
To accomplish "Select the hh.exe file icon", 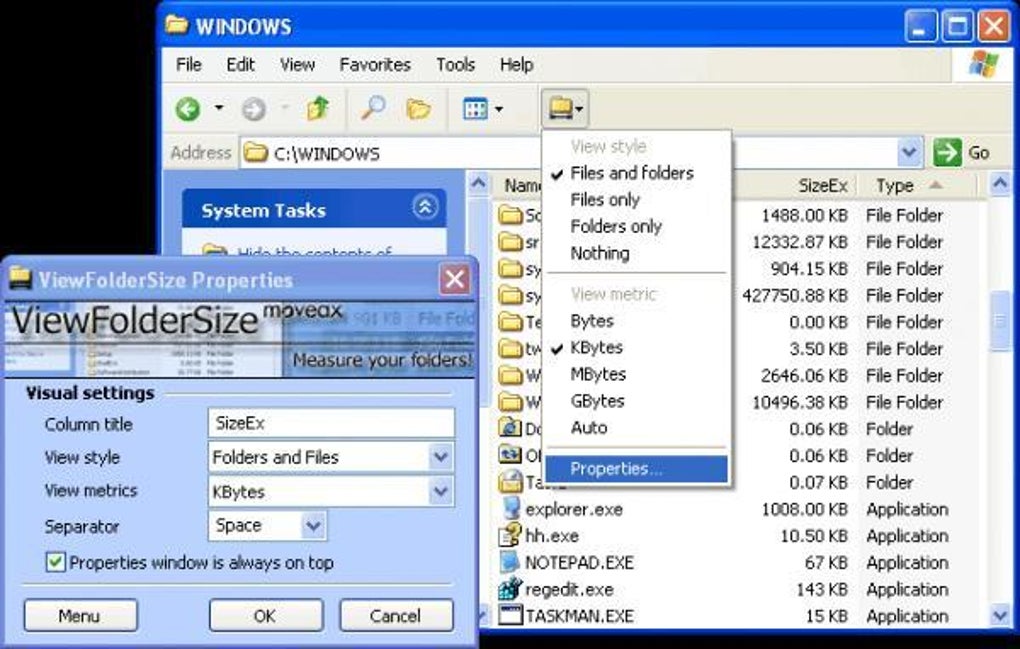I will click(511, 535).
